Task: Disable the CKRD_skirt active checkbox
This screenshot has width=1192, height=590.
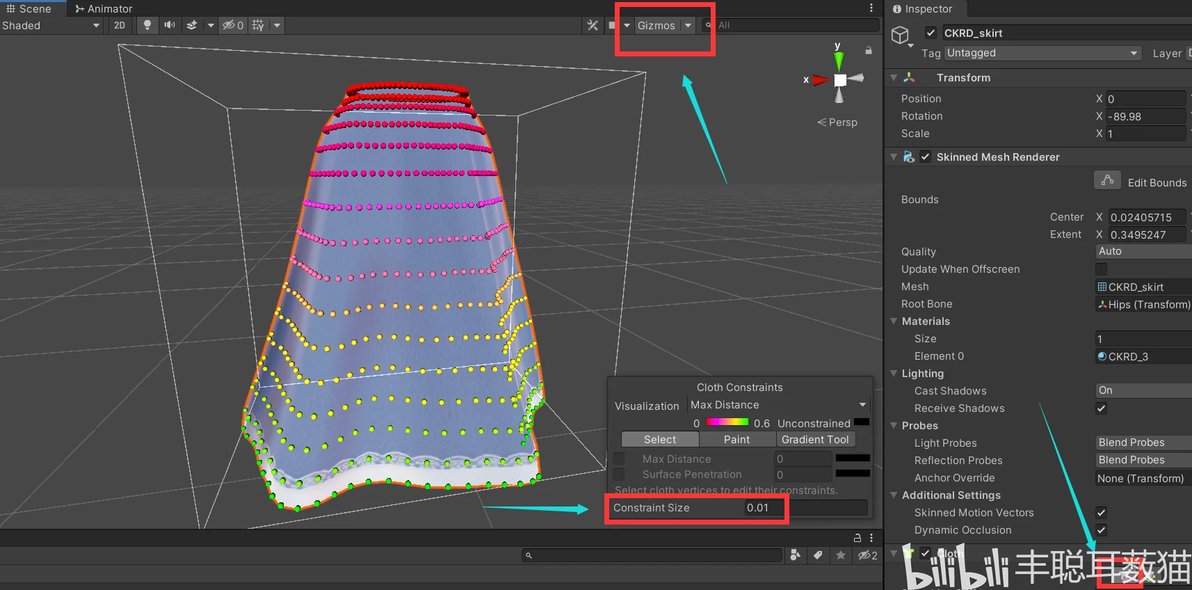Action: 931,33
